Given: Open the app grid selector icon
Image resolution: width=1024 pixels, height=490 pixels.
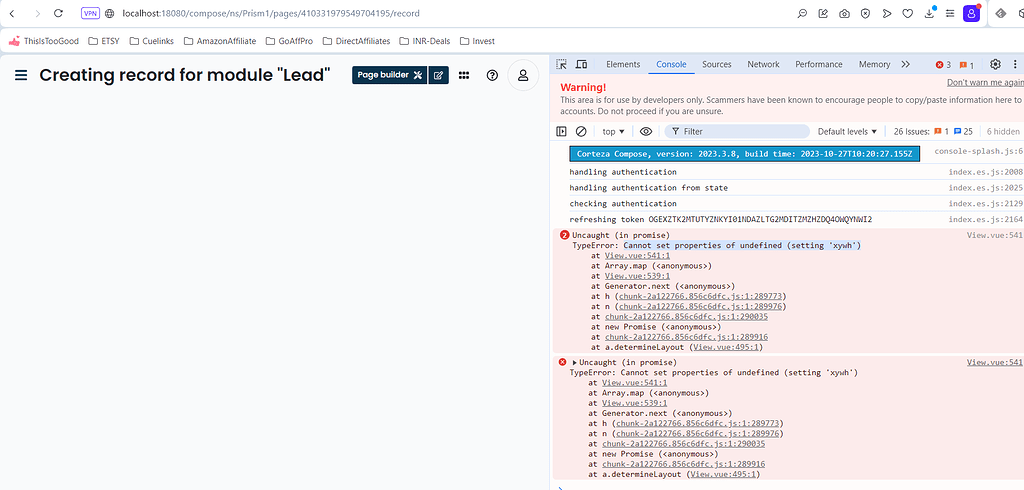Looking at the screenshot, I should (464, 75).
